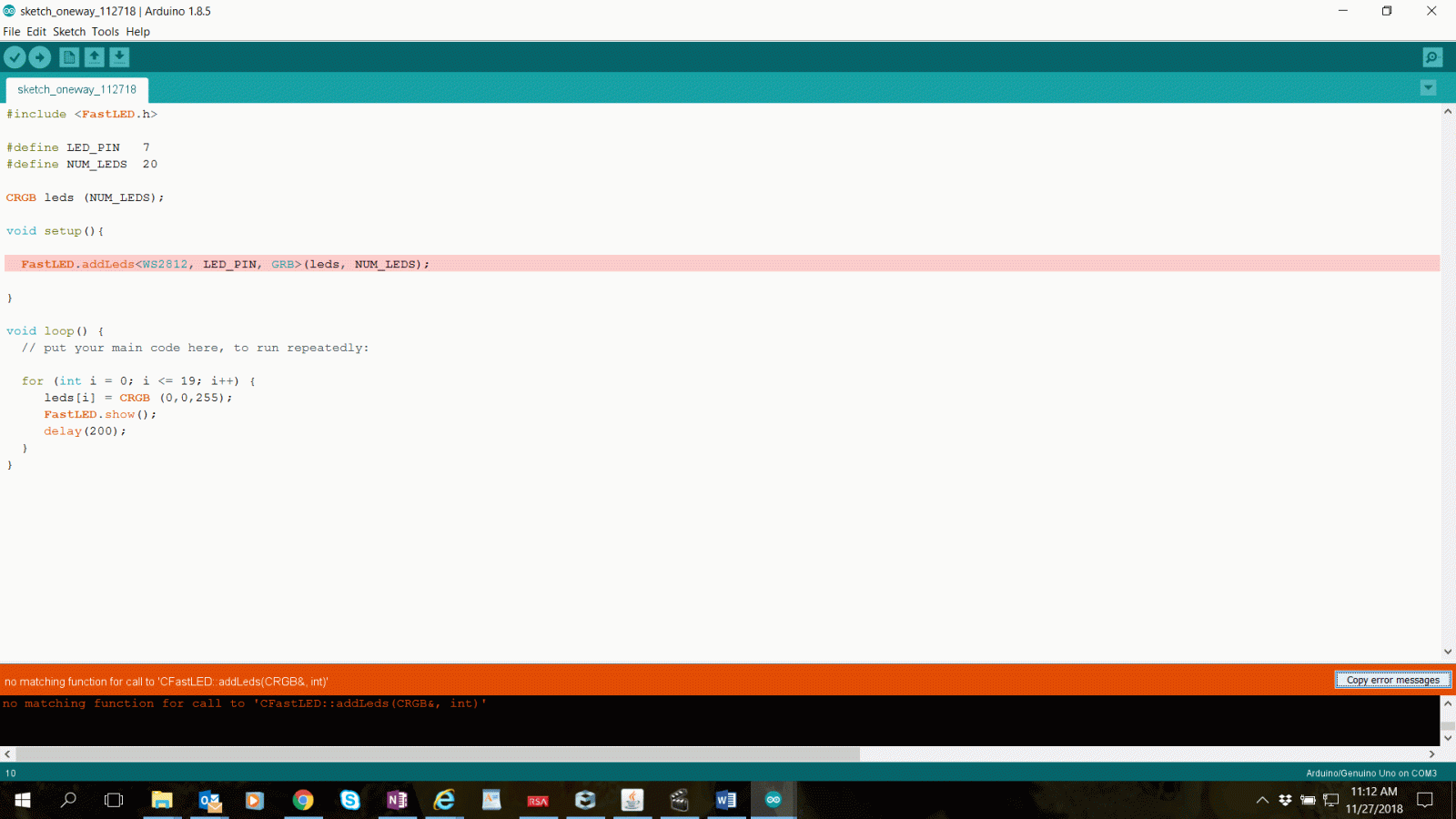Upload the sketch with the arrow icon
Screen dimensions: 1456x819
(40, 56)
